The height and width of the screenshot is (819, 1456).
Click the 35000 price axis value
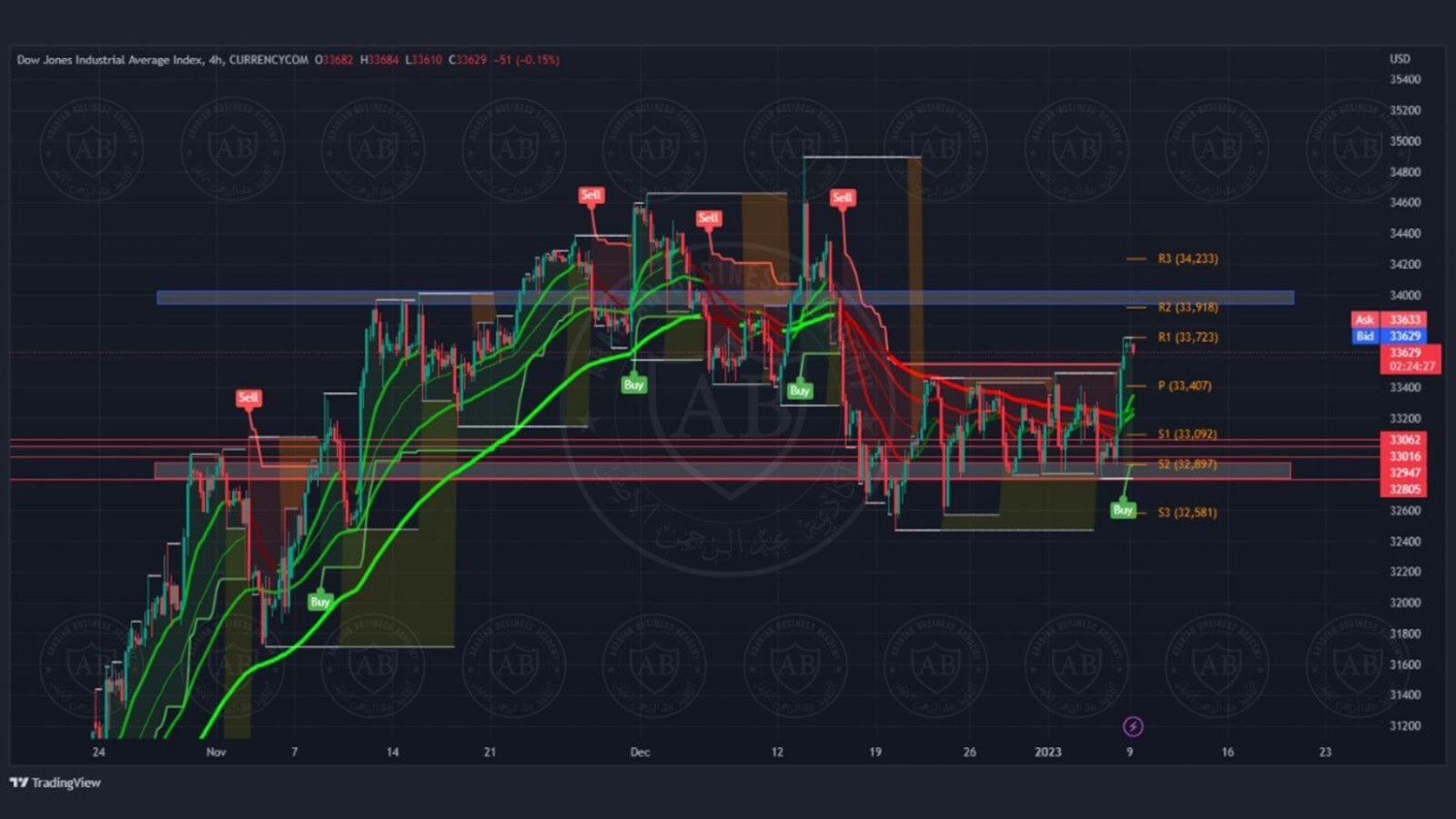[1405, 141]
